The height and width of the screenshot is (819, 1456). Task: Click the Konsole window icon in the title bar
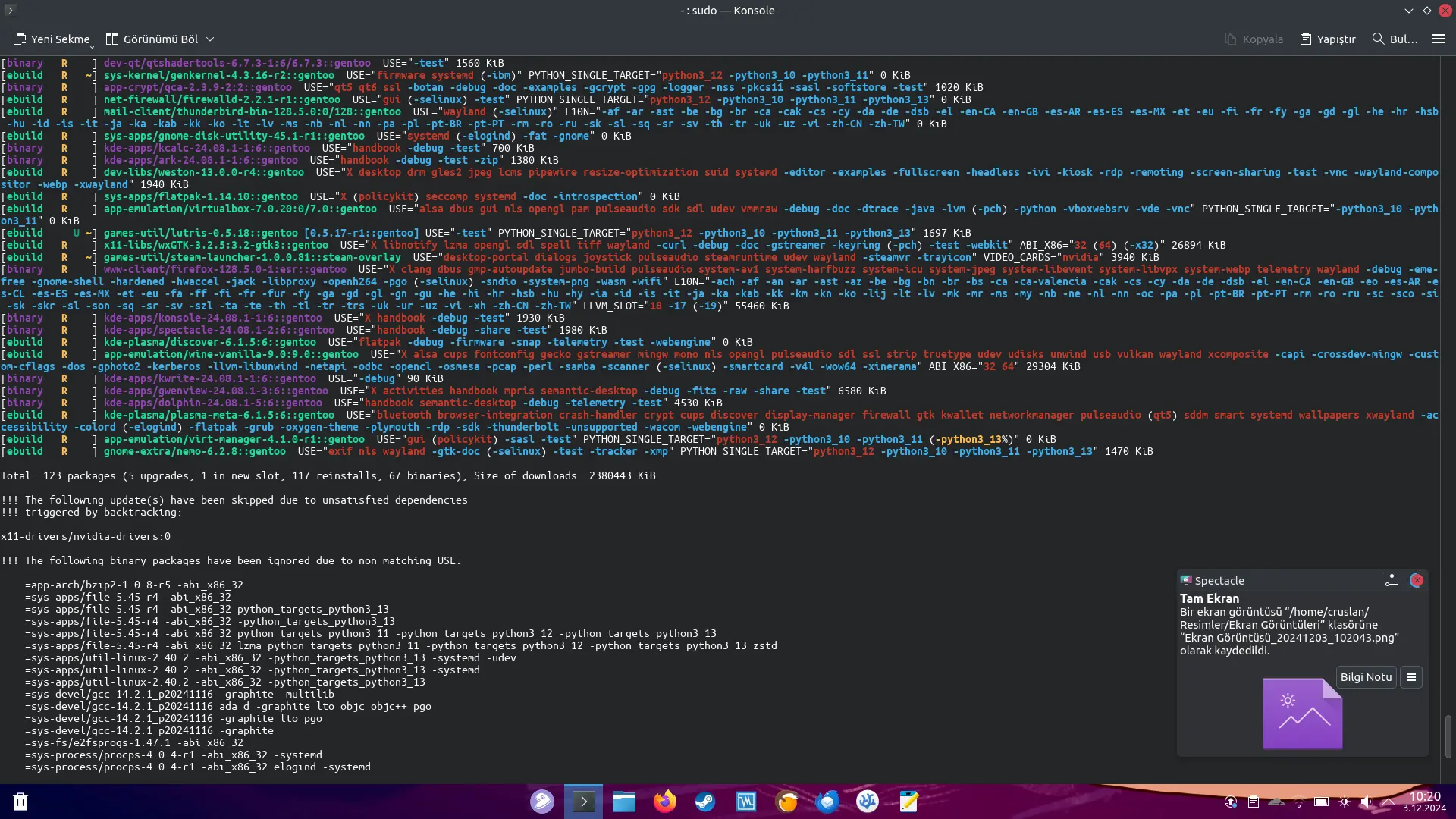click(10, 10)
